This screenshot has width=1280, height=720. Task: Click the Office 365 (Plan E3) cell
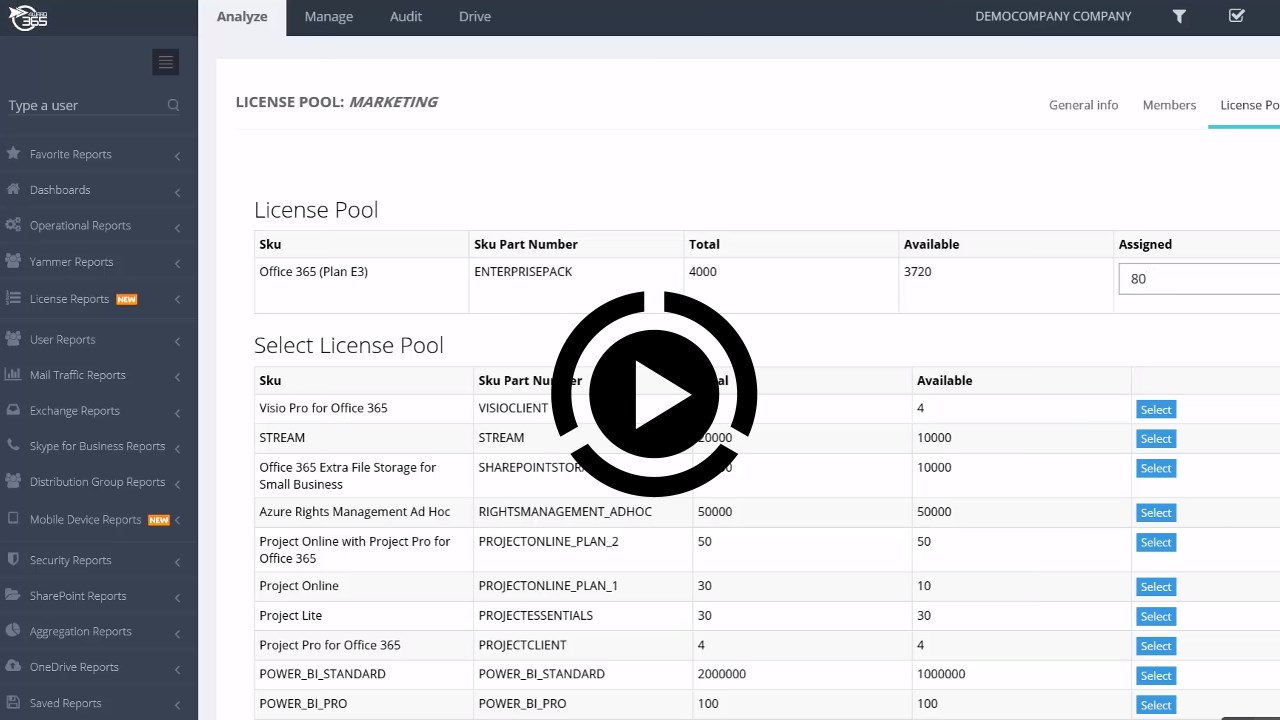pos(361,285)
